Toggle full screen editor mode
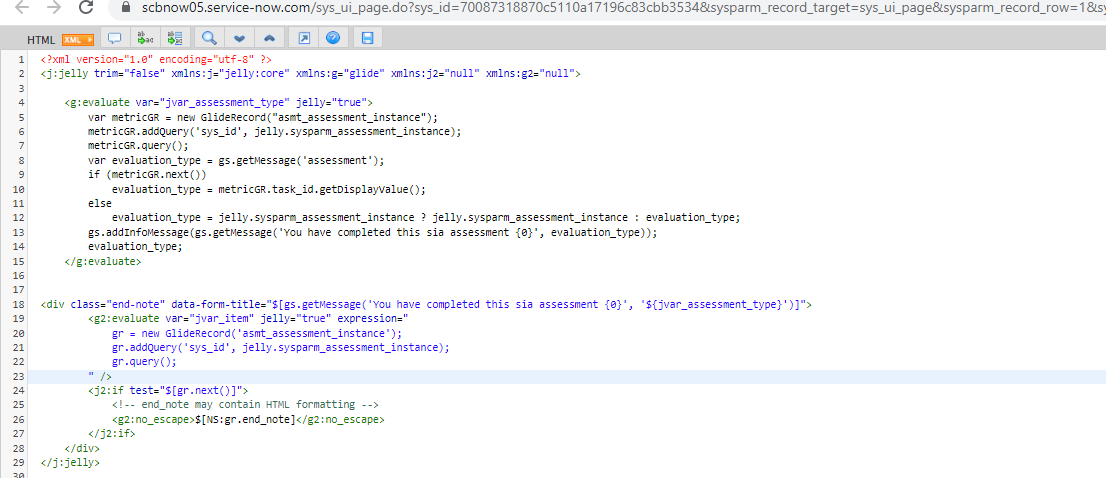The image size is (1106, 478). coord(304,38)
